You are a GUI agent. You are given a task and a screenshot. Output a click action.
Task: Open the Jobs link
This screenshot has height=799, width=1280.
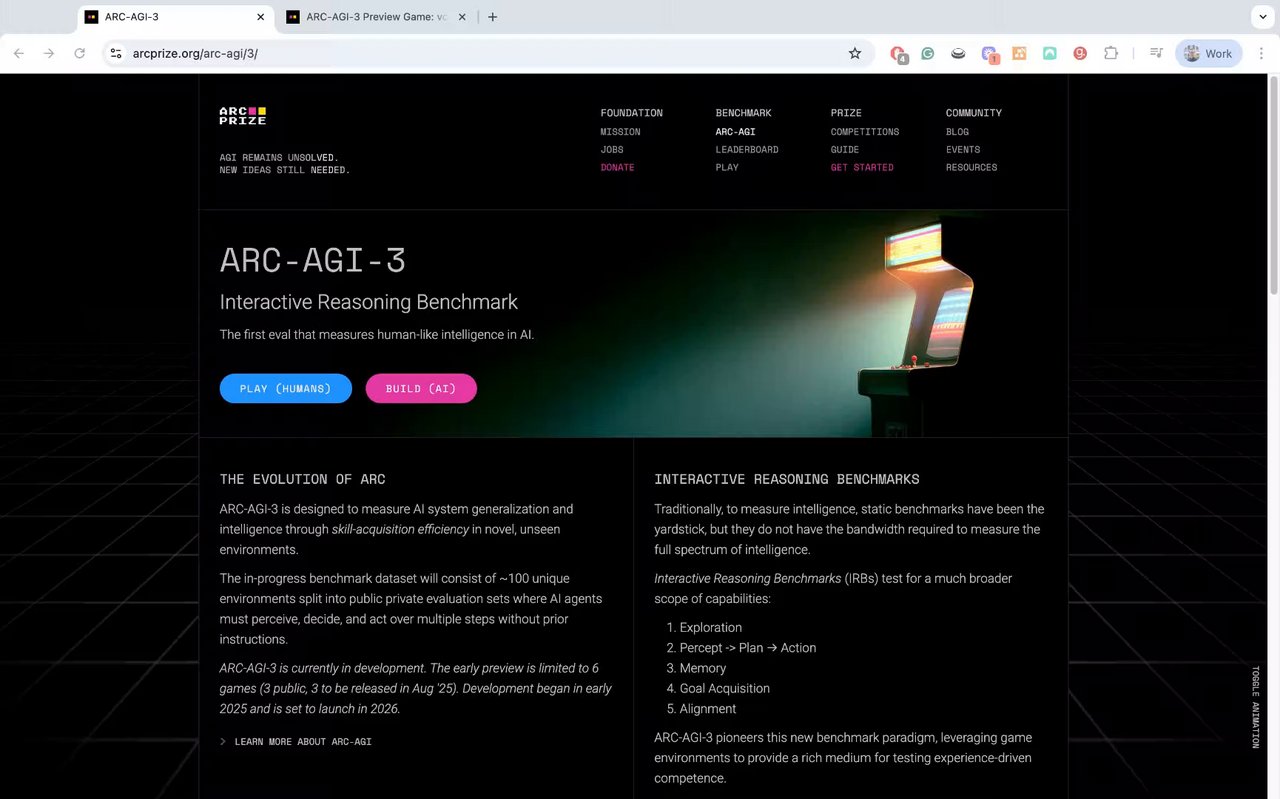[612, 150]
